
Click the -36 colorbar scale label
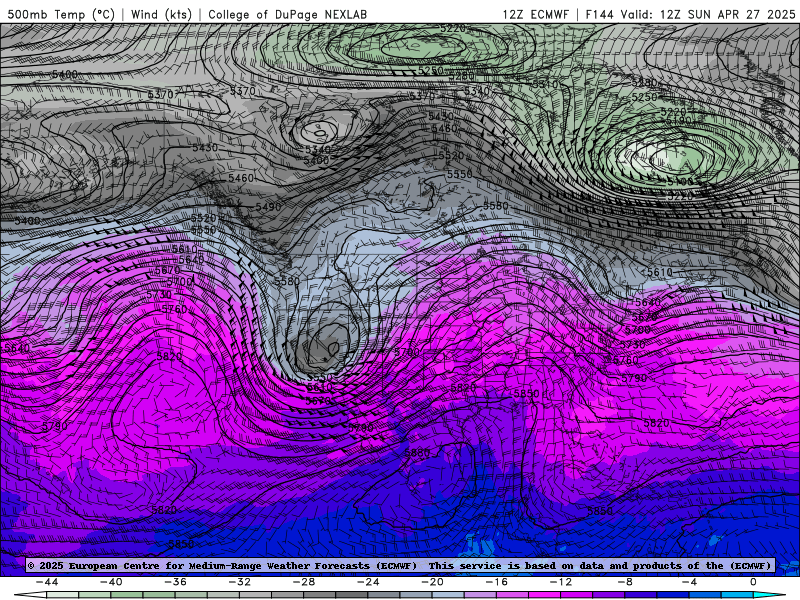point(175,582)
